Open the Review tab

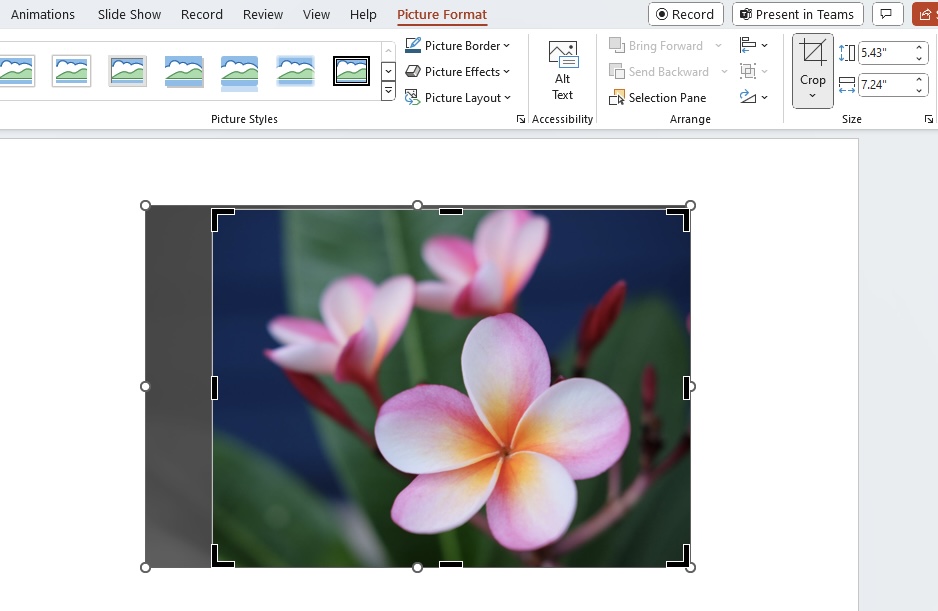click(x=263, y=14)
